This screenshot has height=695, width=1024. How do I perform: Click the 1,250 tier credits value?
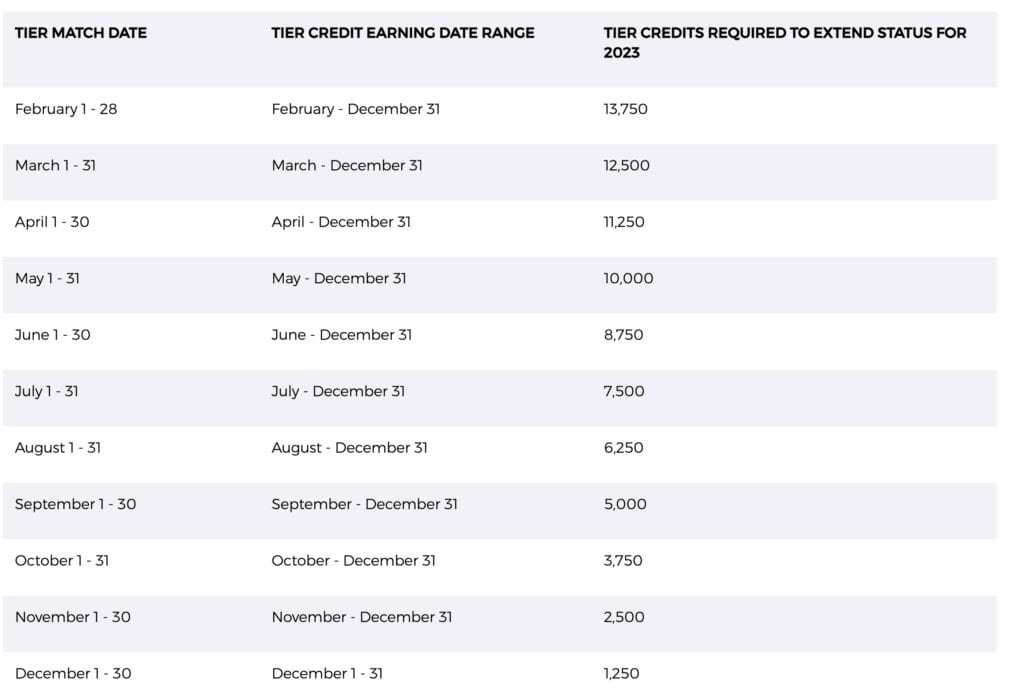pyautogui.click(x=621, y=674)
